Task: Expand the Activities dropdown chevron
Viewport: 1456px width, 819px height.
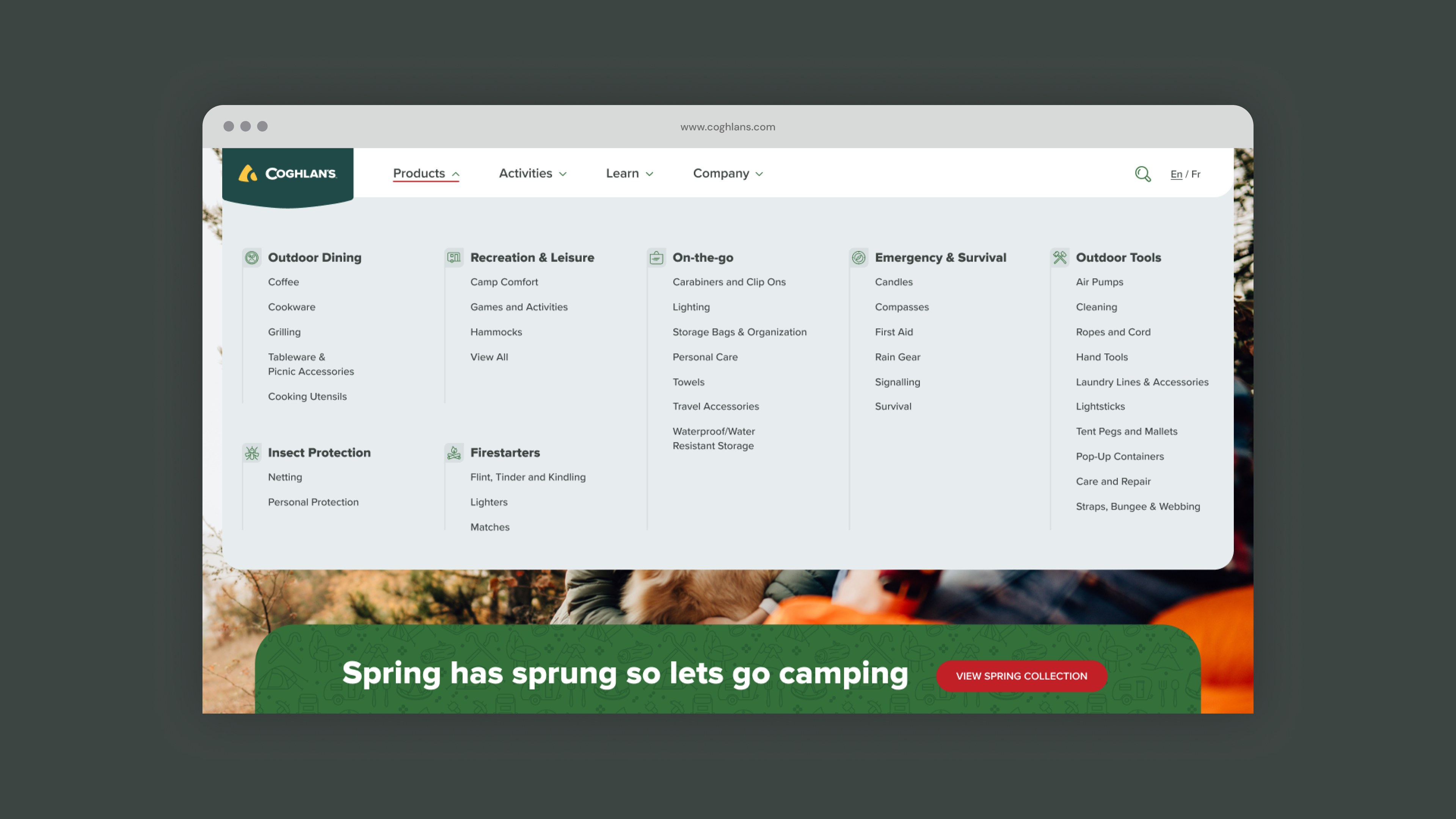Action: [562, 174]
